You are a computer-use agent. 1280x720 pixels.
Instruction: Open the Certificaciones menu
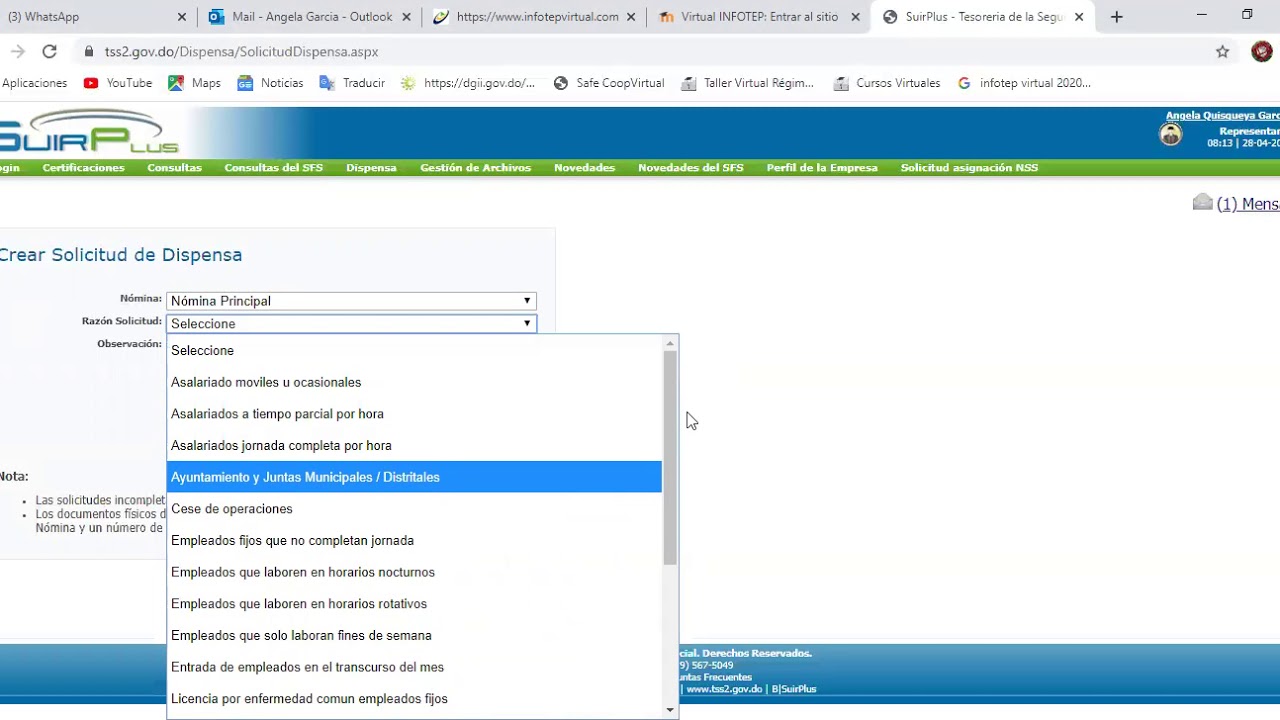[x=84, y=168]
